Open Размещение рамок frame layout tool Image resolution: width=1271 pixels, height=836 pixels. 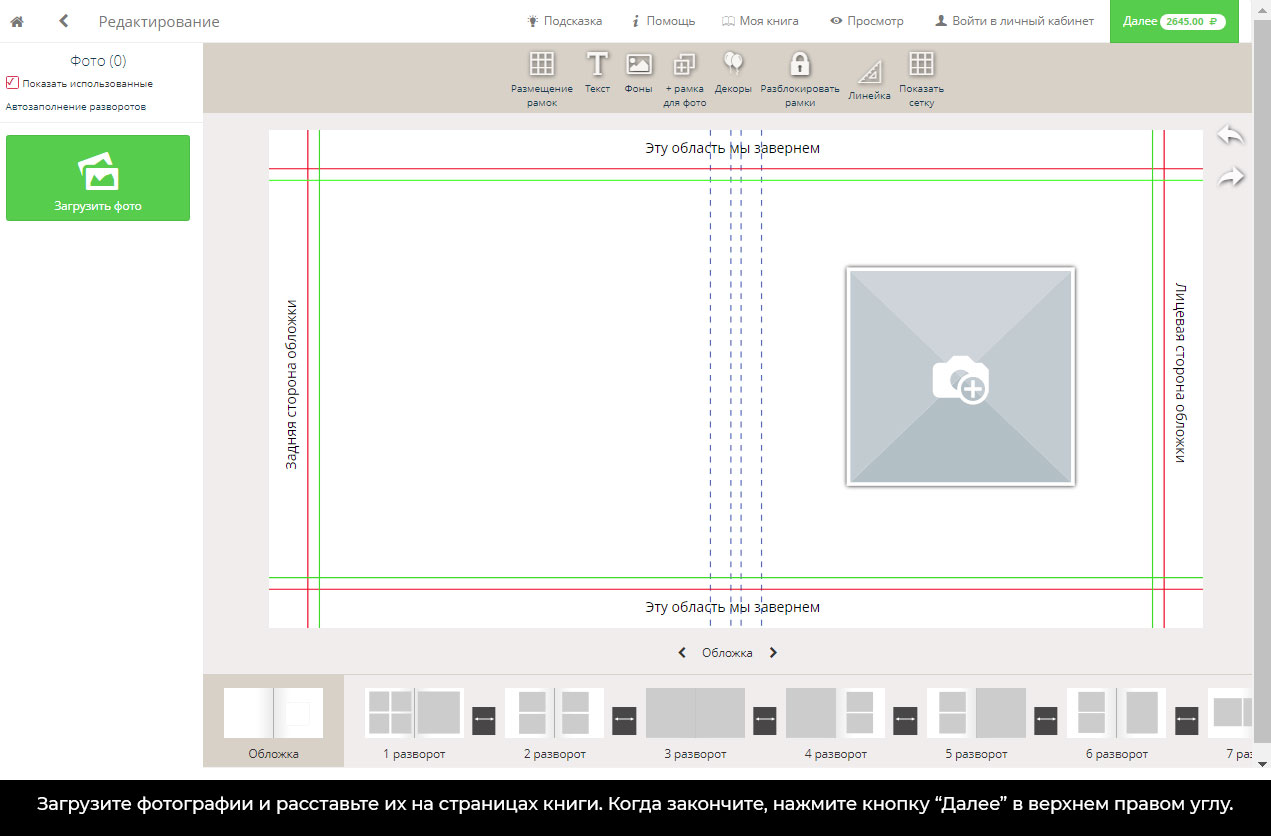coord(542,66)
